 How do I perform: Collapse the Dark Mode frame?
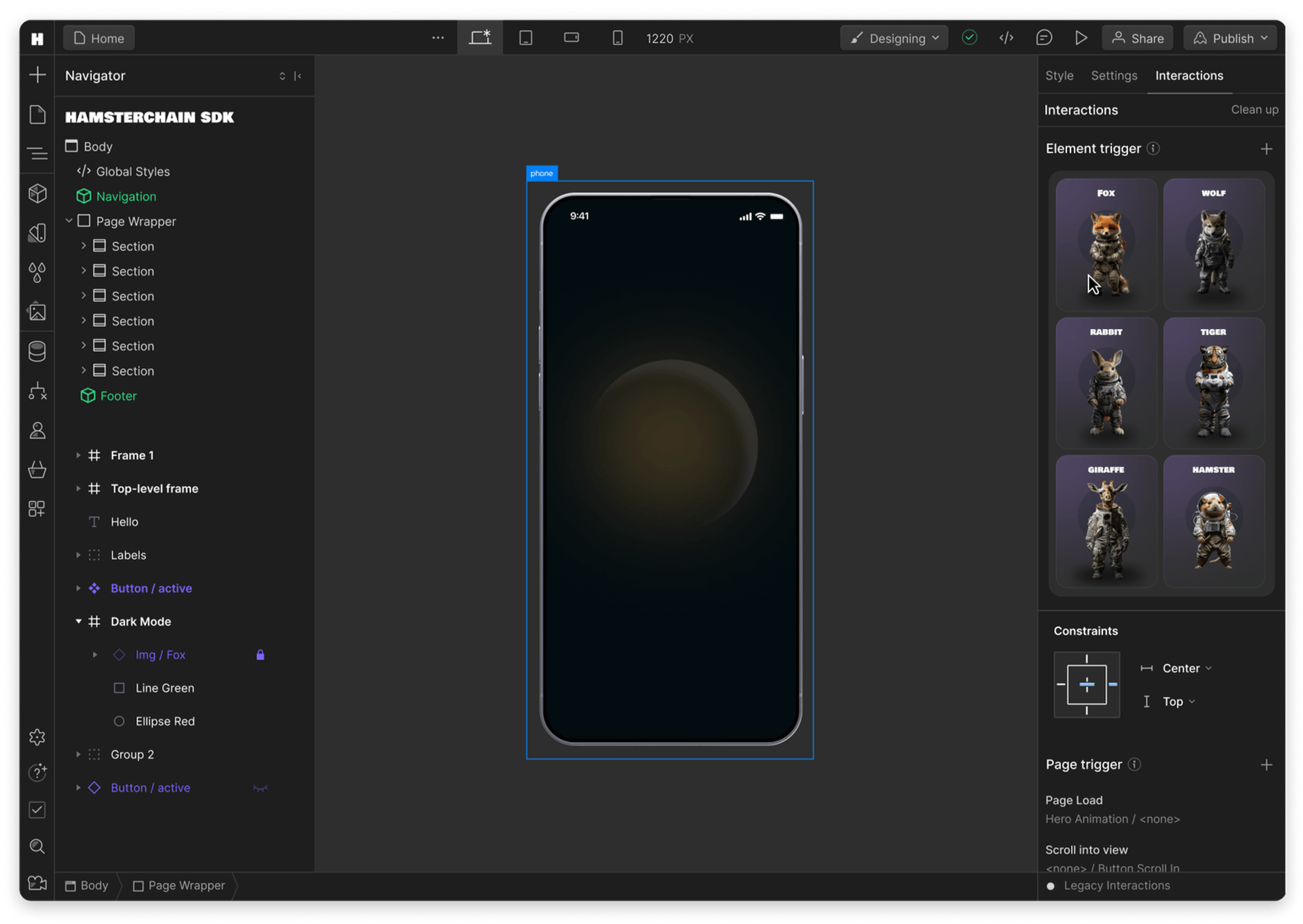(x=78, y=622)
